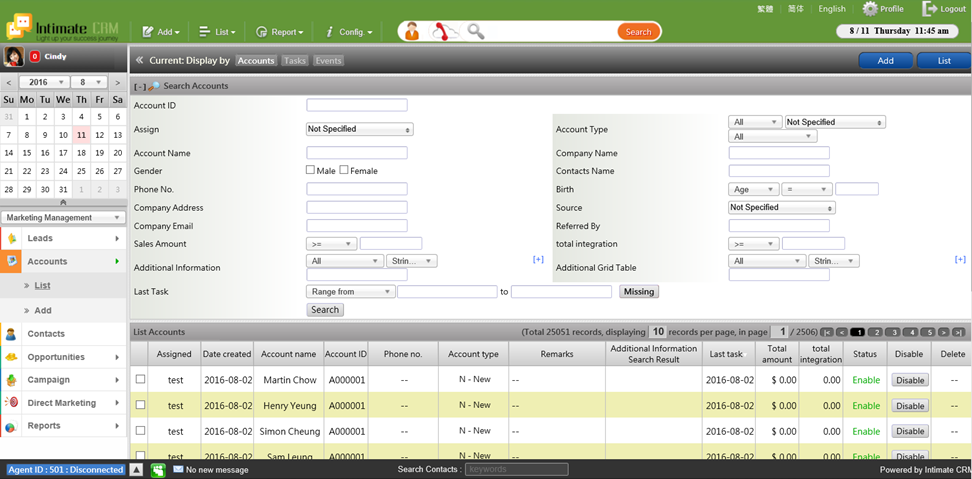972x479 pixels.
Task: Click the magnifier icon in top search bar
Action: [x=475, y=31]
